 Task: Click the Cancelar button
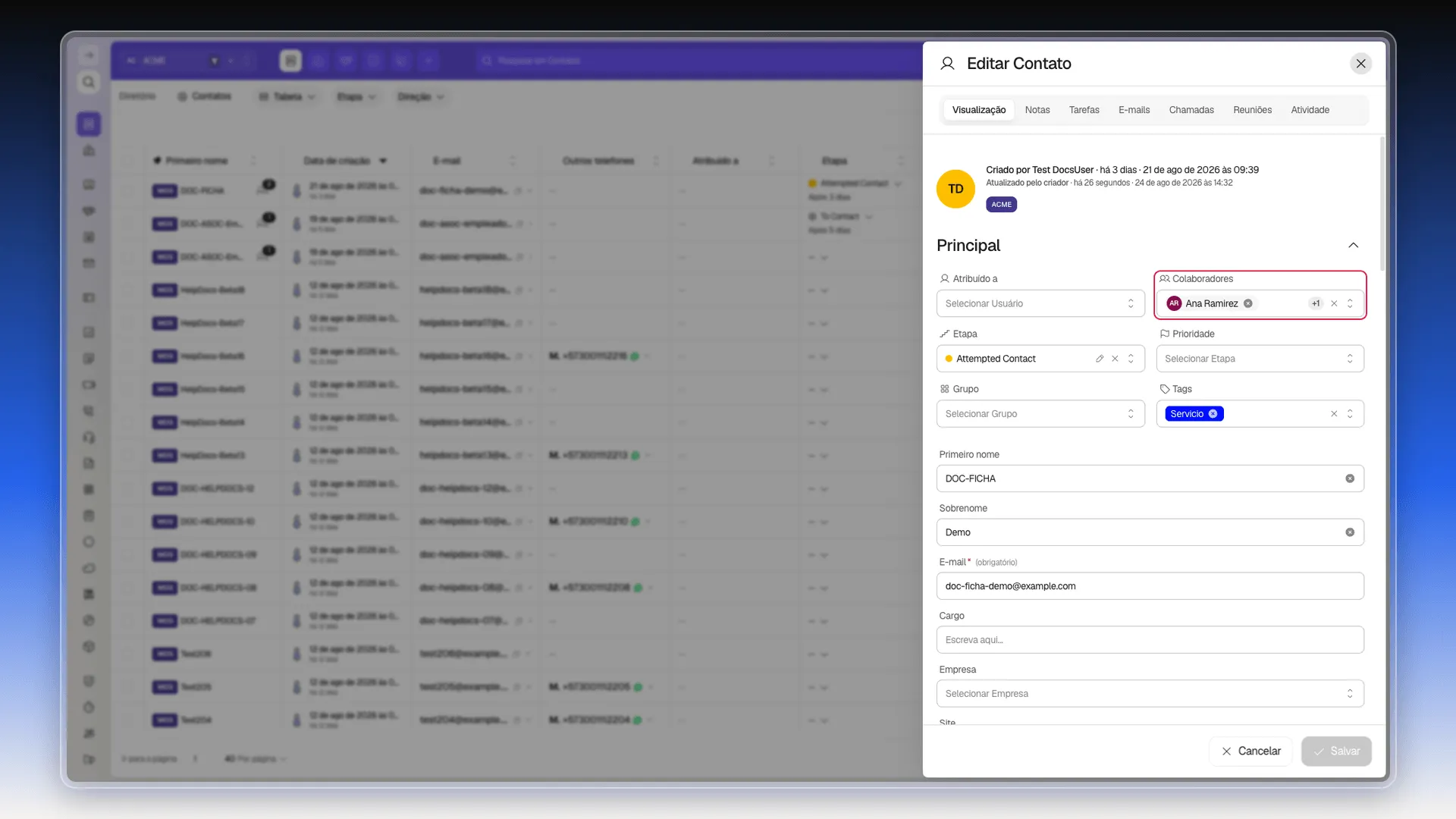[x=1250, y=752]
